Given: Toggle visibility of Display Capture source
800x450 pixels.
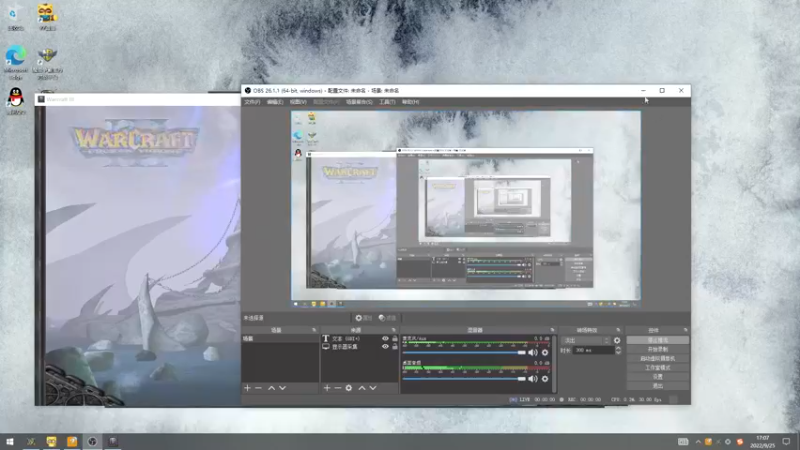Looking at the screenshot, I should [385, 346].
